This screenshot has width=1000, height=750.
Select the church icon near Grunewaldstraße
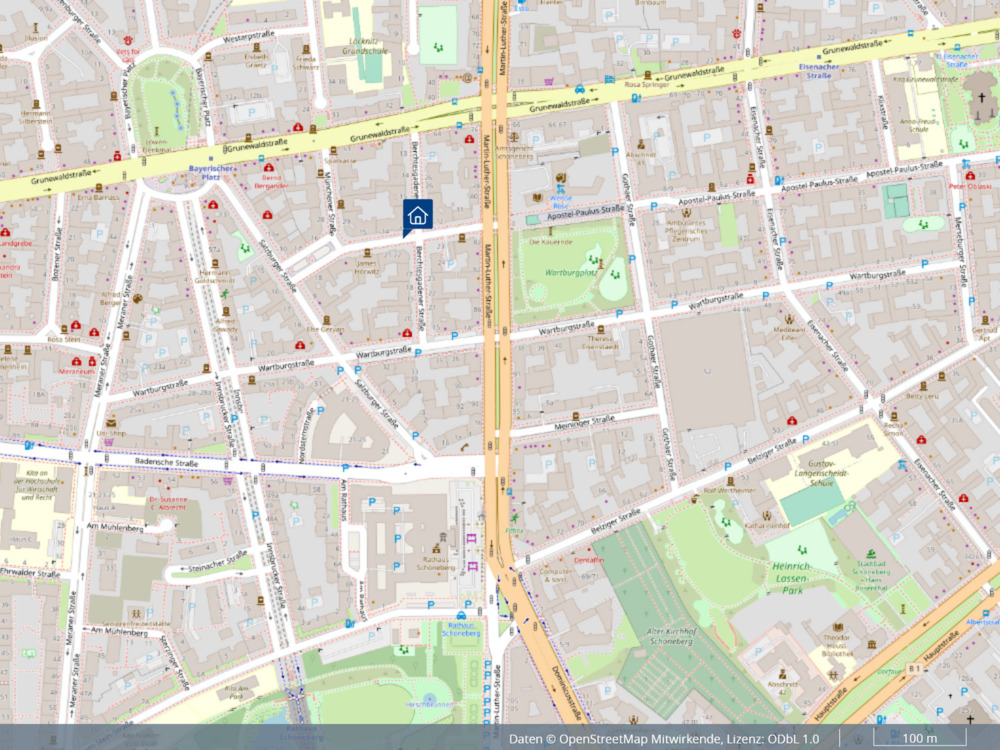(981, 98)
